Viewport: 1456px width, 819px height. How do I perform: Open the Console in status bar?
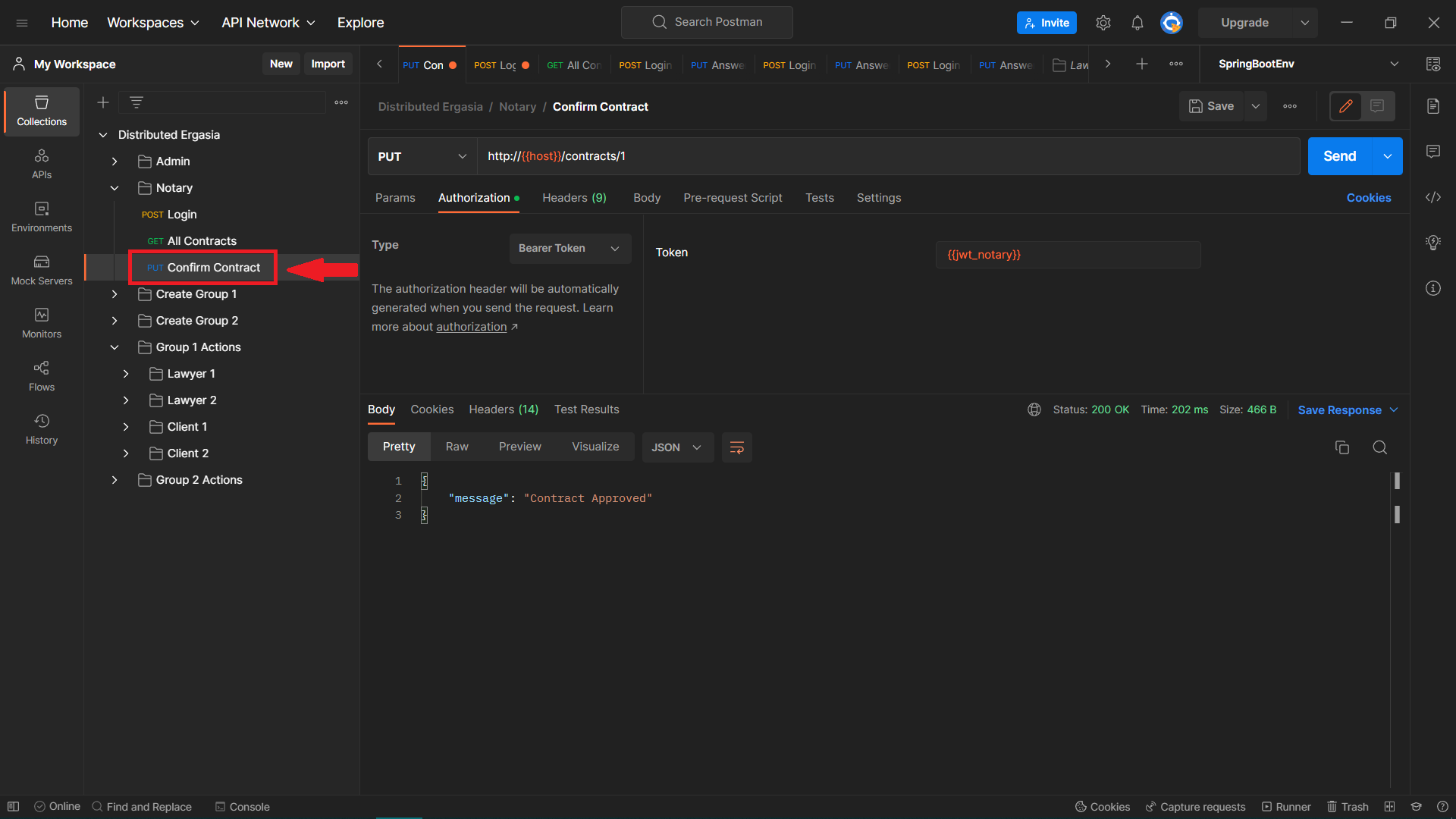coord(242,807)
